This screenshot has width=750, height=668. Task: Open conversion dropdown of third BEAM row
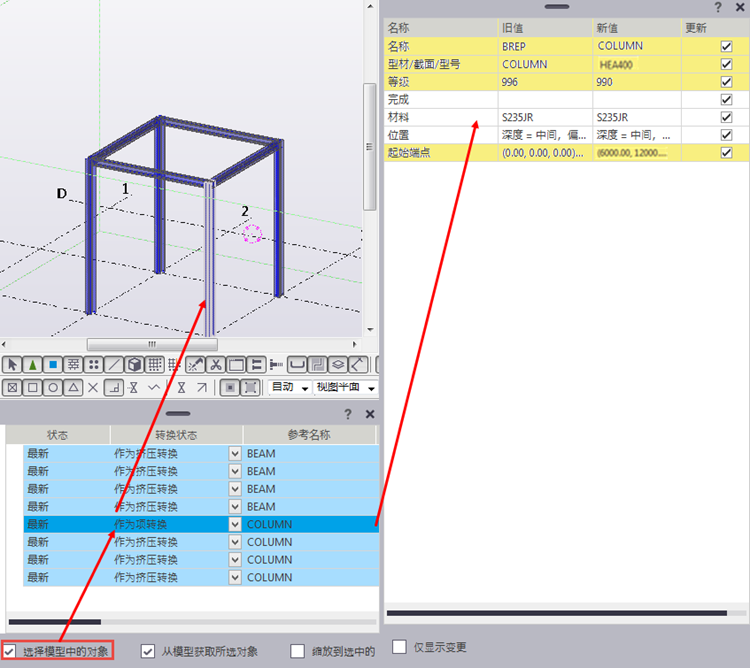[x=235, y=489]
